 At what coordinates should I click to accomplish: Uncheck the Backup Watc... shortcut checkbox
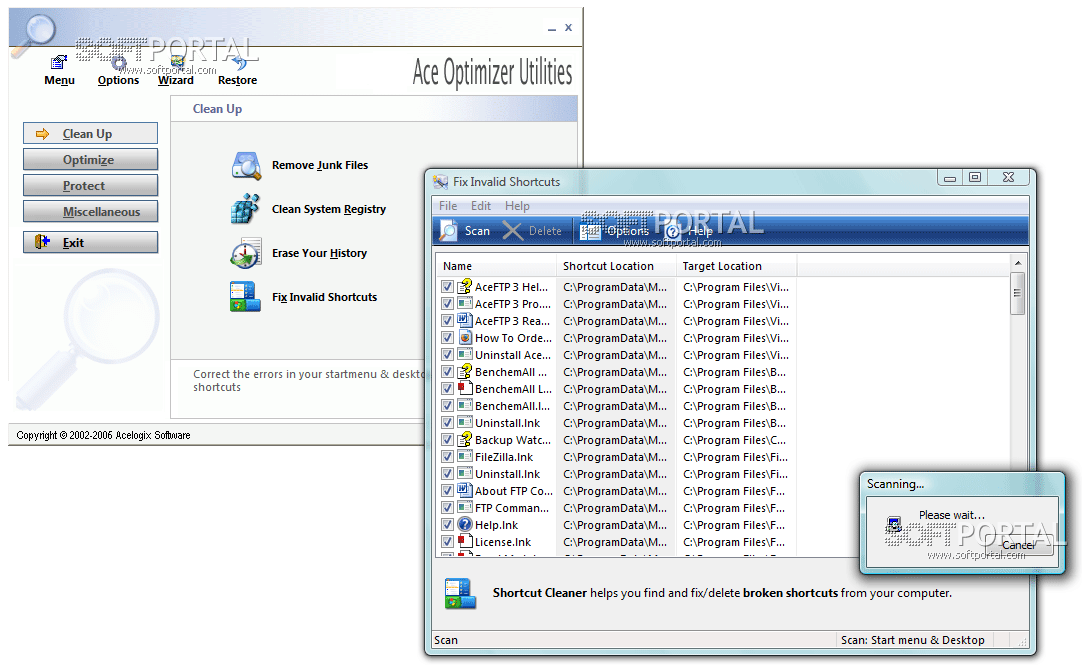pos(447,440)
